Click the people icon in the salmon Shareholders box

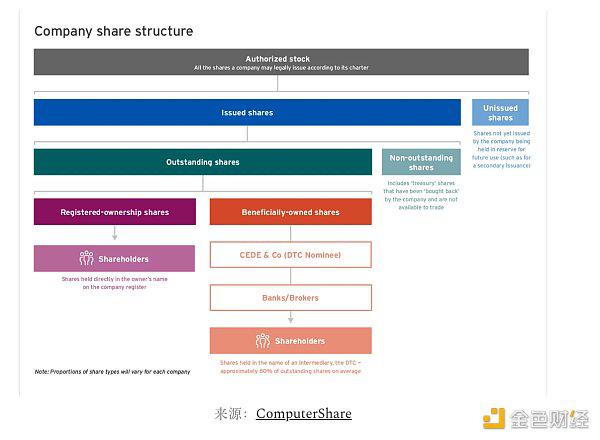(x=262, y=341)
